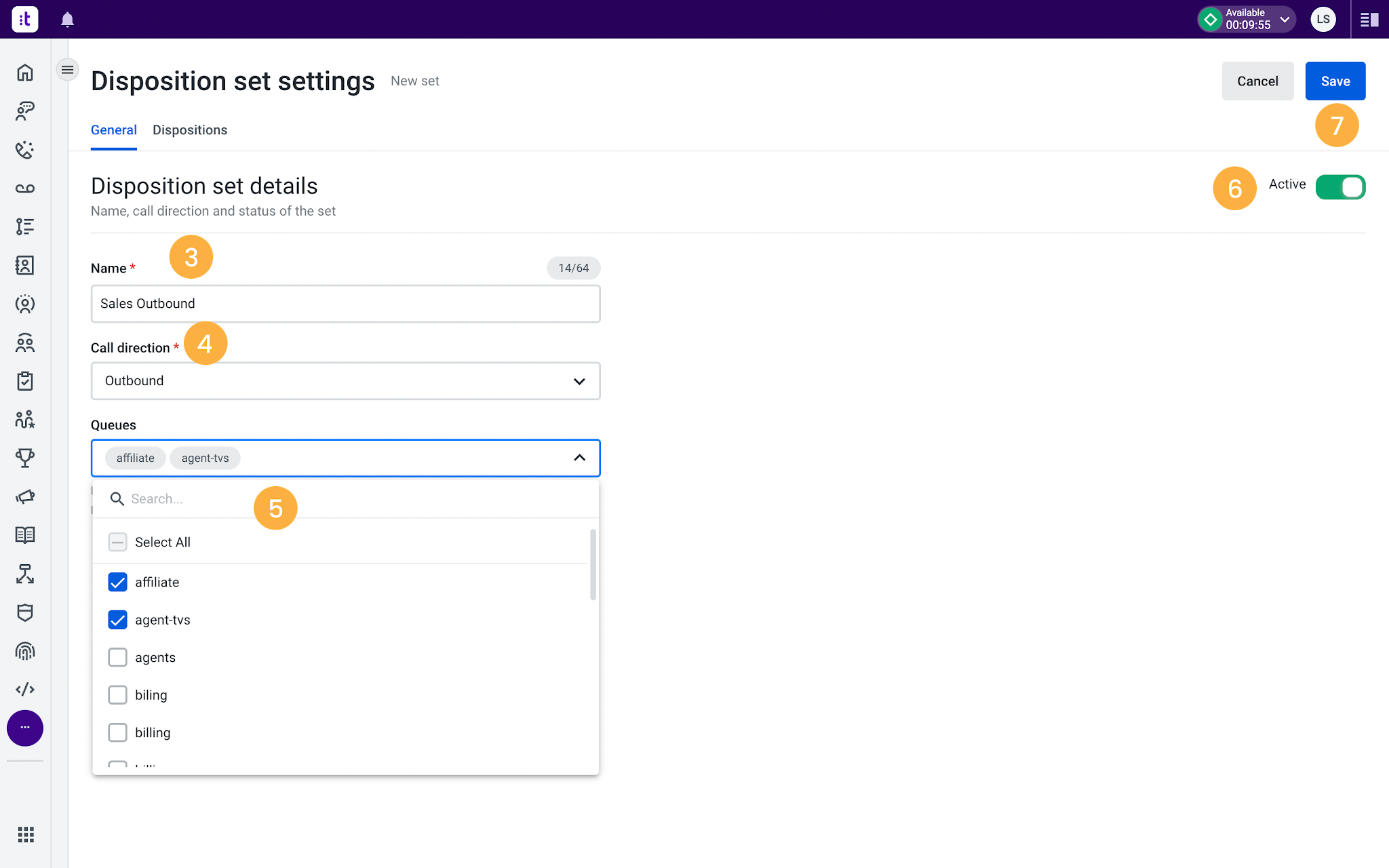
Task: Switch to the Dispositions tab
Action: [x=190, y=130]
